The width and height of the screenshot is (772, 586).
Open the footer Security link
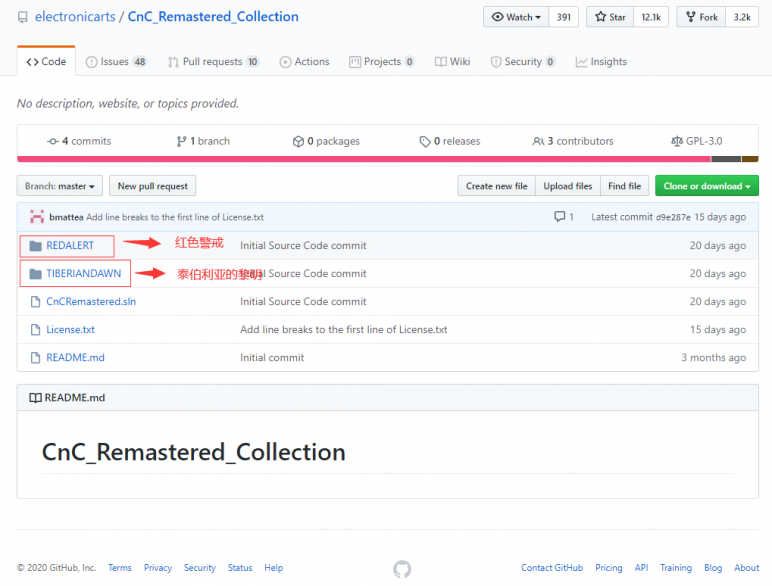pyautogui.click(x=200, y=568)
